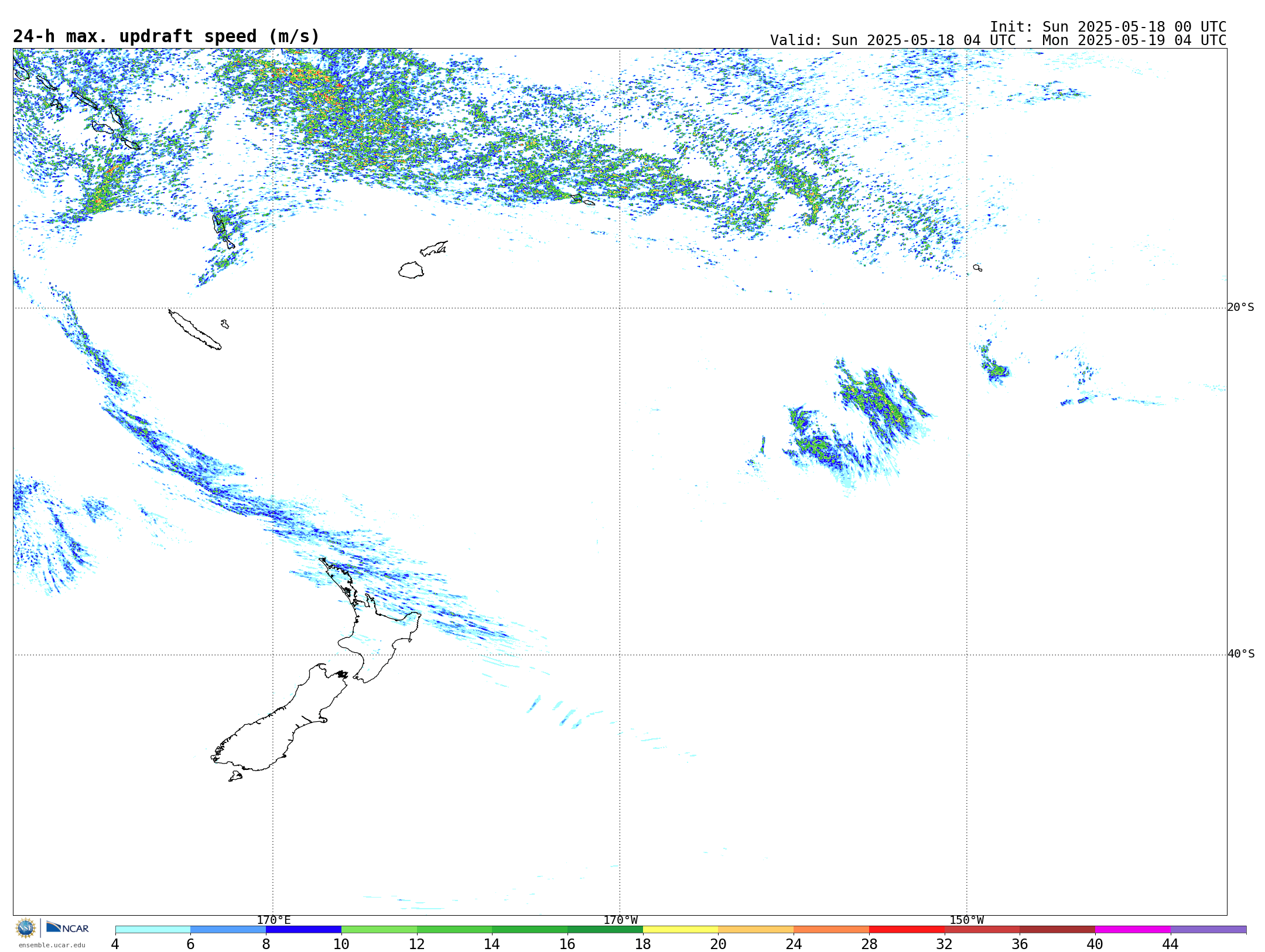Choose the orange 24–28 swatch
This screenshot has height=952, width=1265.
pos(832,929)
